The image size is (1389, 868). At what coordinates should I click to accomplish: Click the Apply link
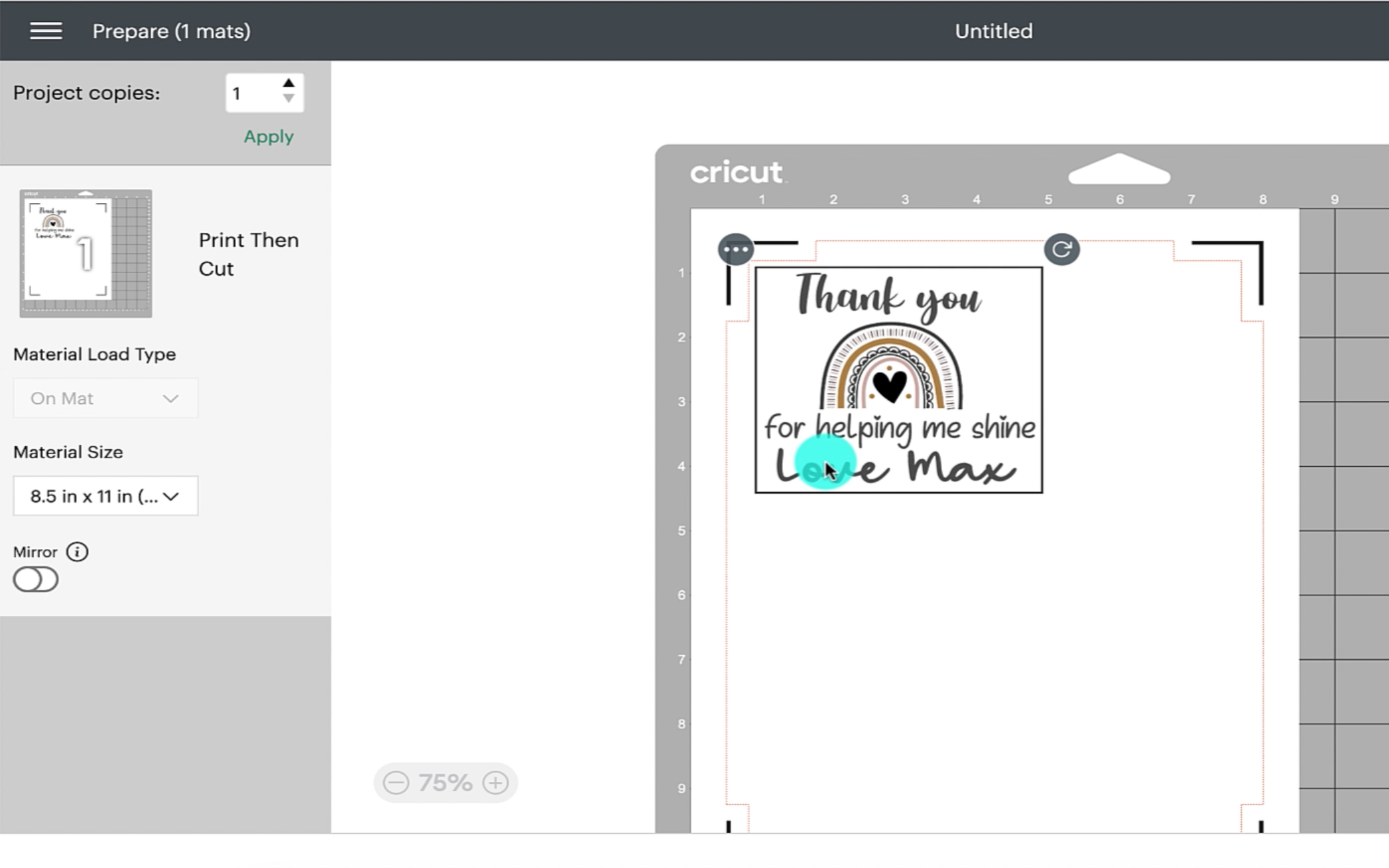[269, 137]
